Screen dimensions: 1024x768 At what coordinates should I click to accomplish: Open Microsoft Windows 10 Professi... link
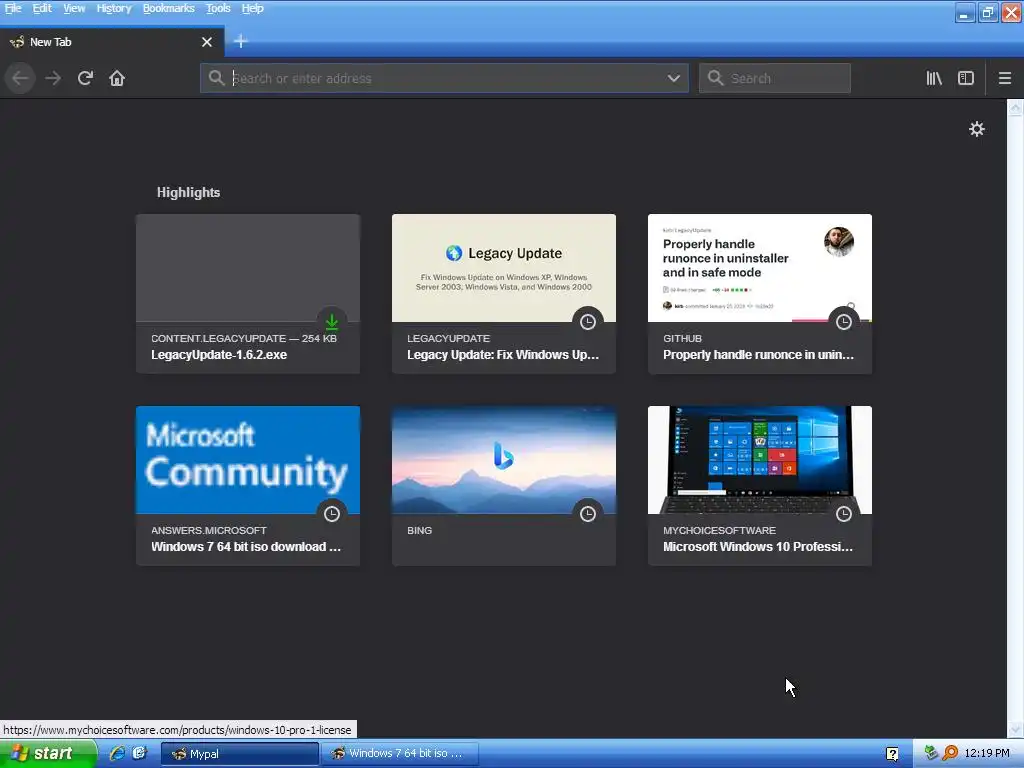click(758, 547)
